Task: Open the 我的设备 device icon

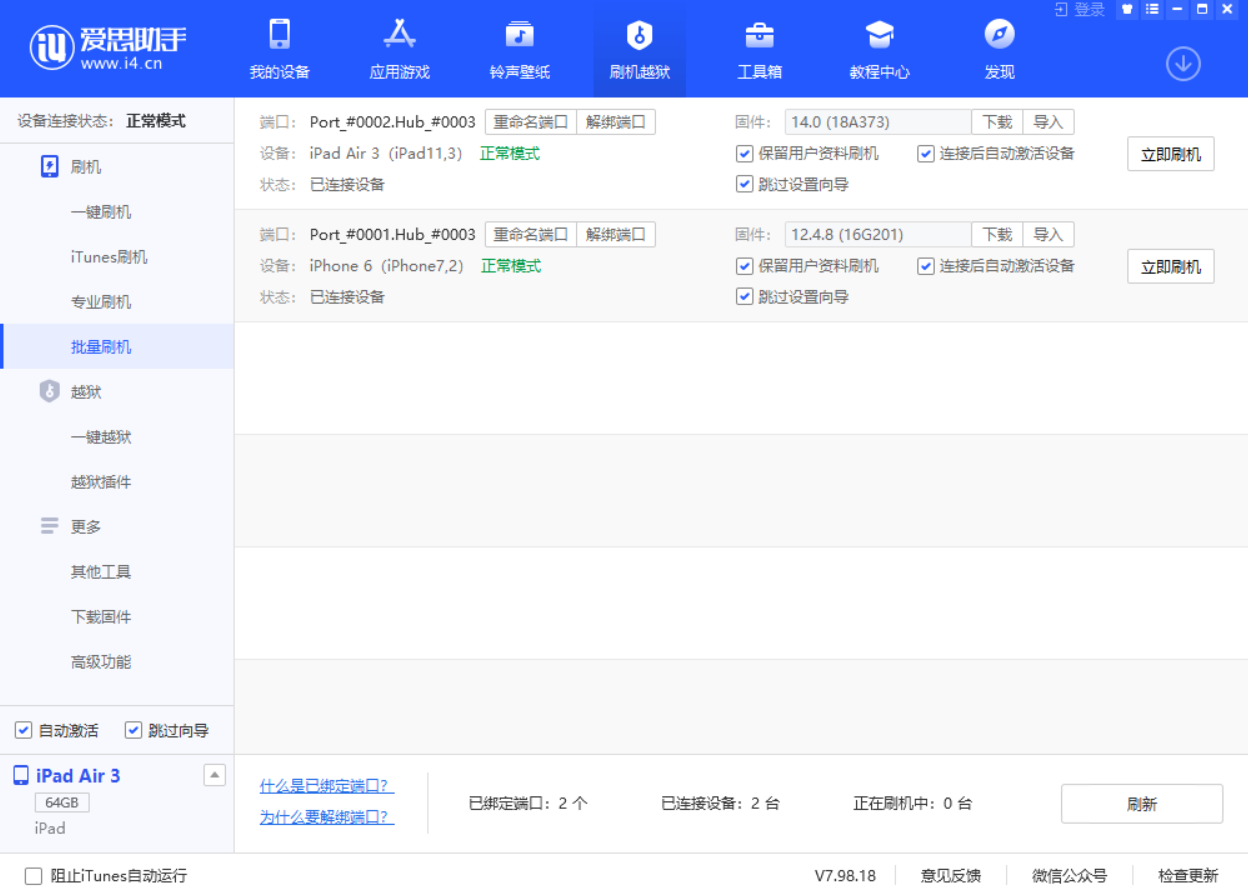Action: pyautogui.click(x=280, y=35)
